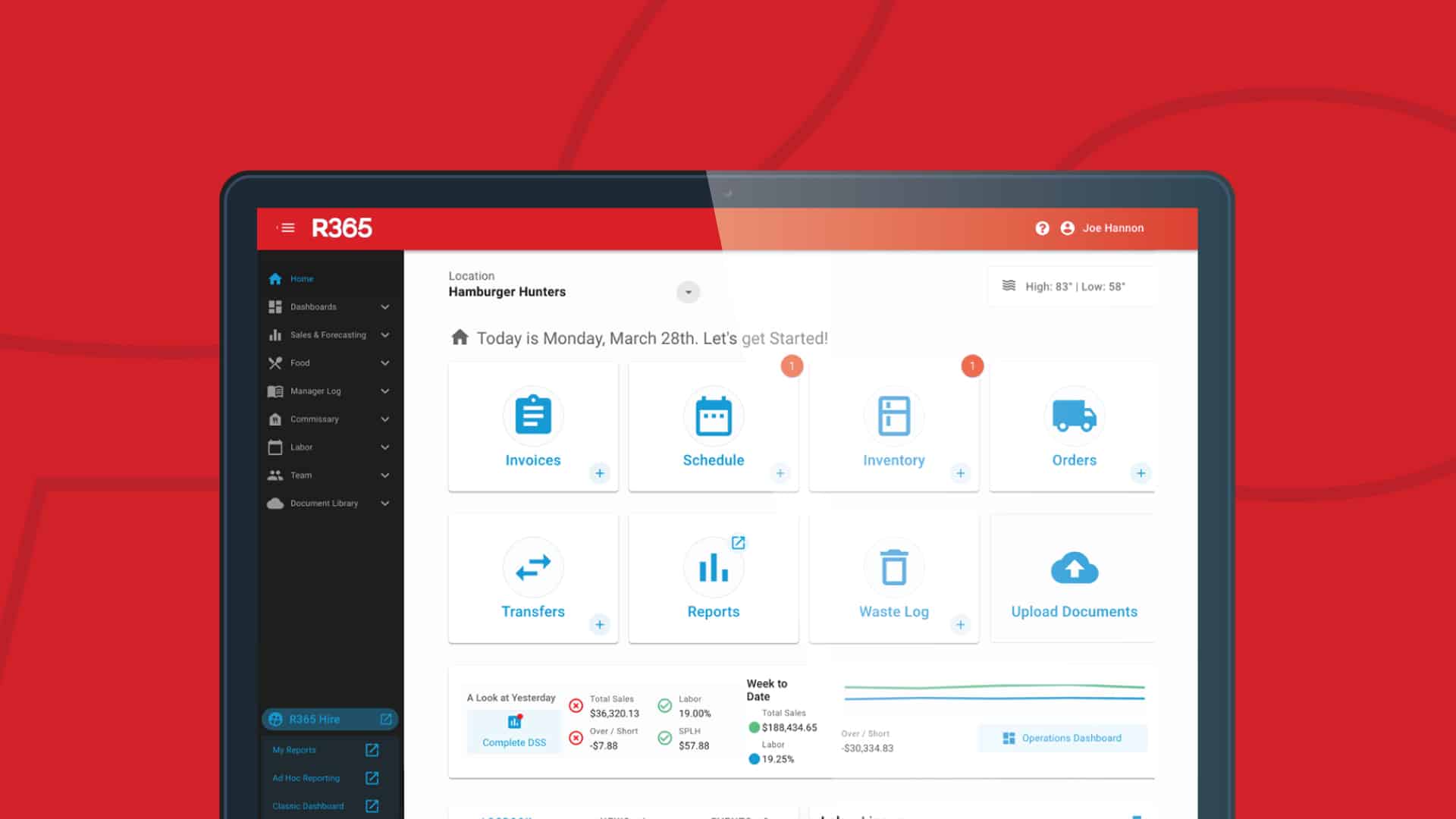This screenshot has height=819, width=1456.
Task: Expand the Food menu chevron
Action: click(x=385, y=363)
